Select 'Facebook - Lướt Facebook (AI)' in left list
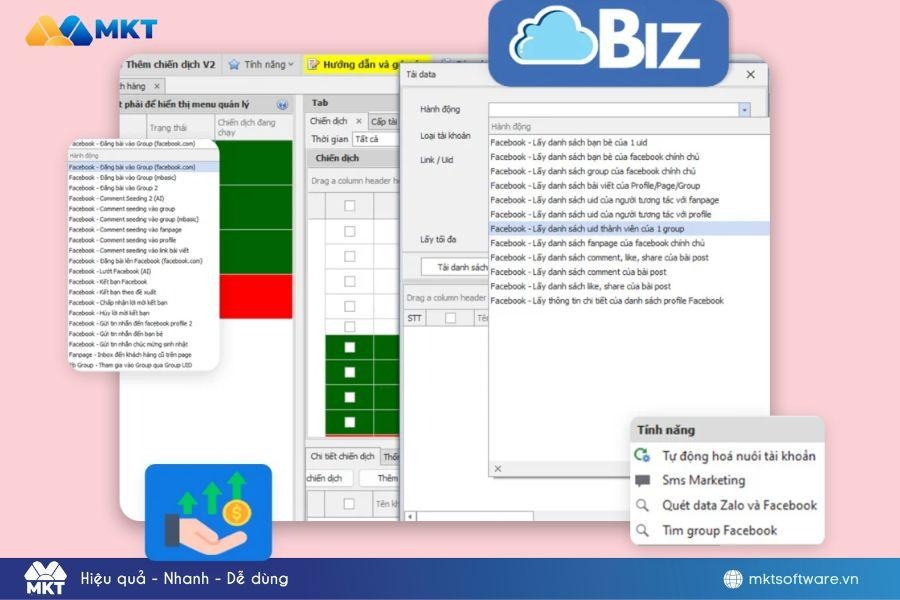Screen dimensions: 900x600 (109, 271)
